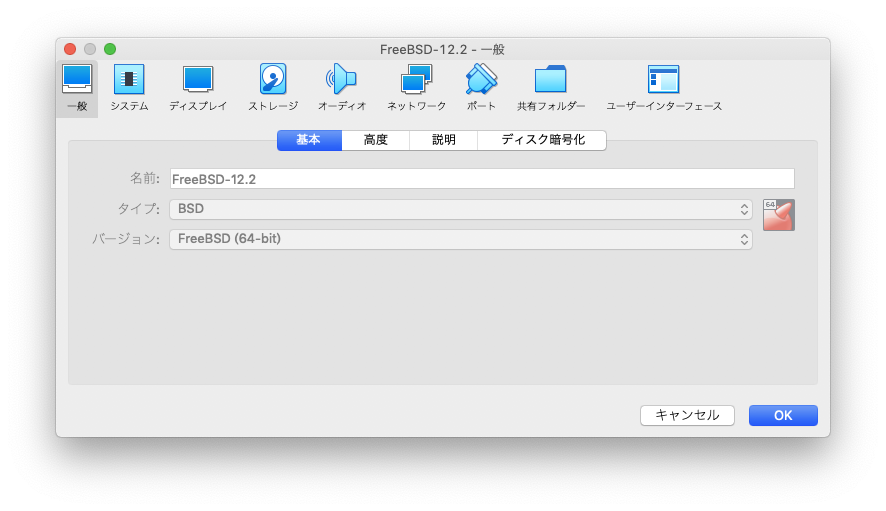The width and height of the screenshot is (886, 511).
Task: Open the ストレージ settings icon
Action: pyautogui.click(x=273, y=87)
